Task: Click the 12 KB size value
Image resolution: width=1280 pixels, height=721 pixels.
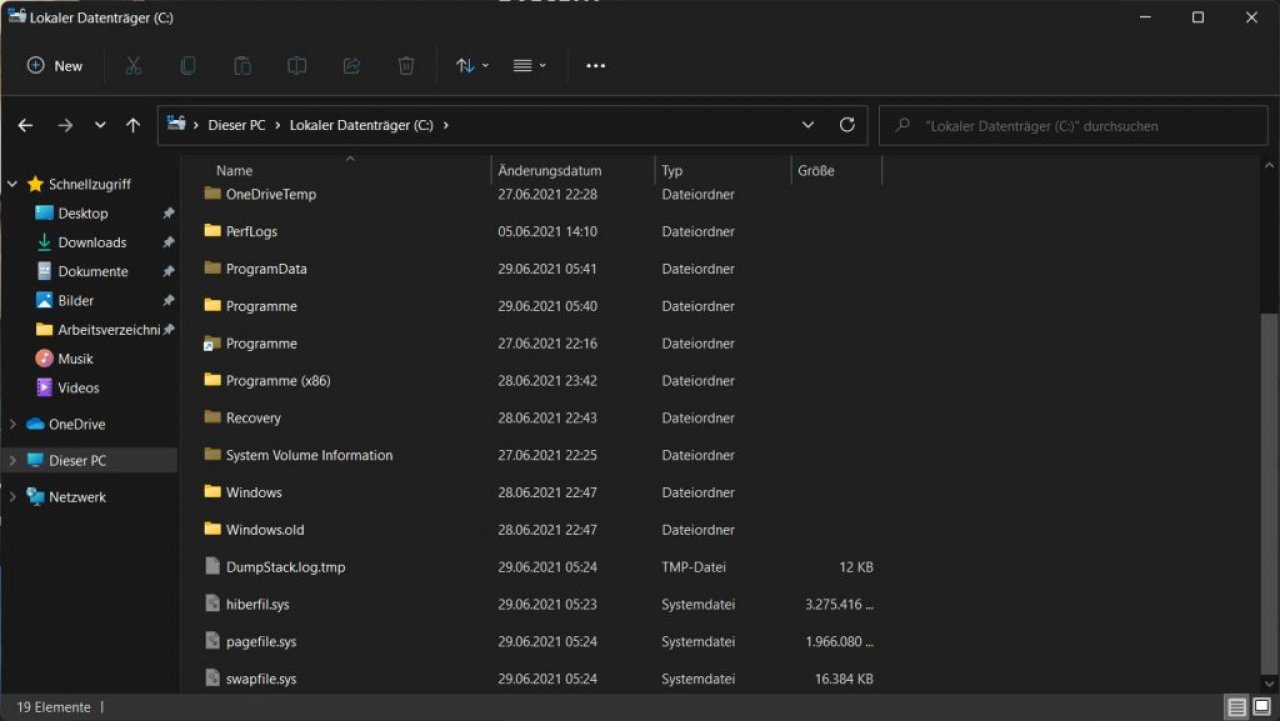Action: click(856, 567)
